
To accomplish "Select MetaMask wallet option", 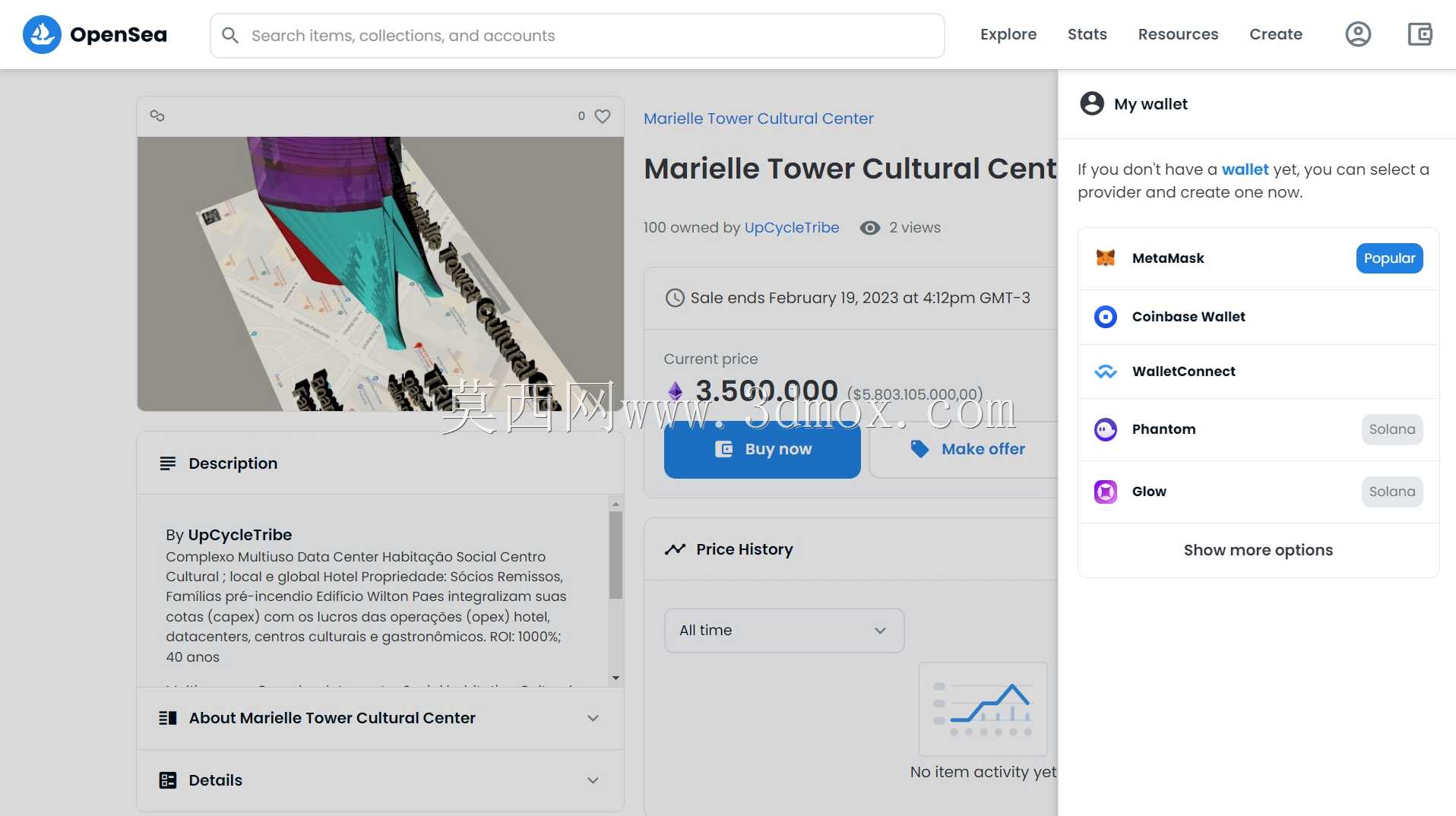I will [x=1258, y=258].
